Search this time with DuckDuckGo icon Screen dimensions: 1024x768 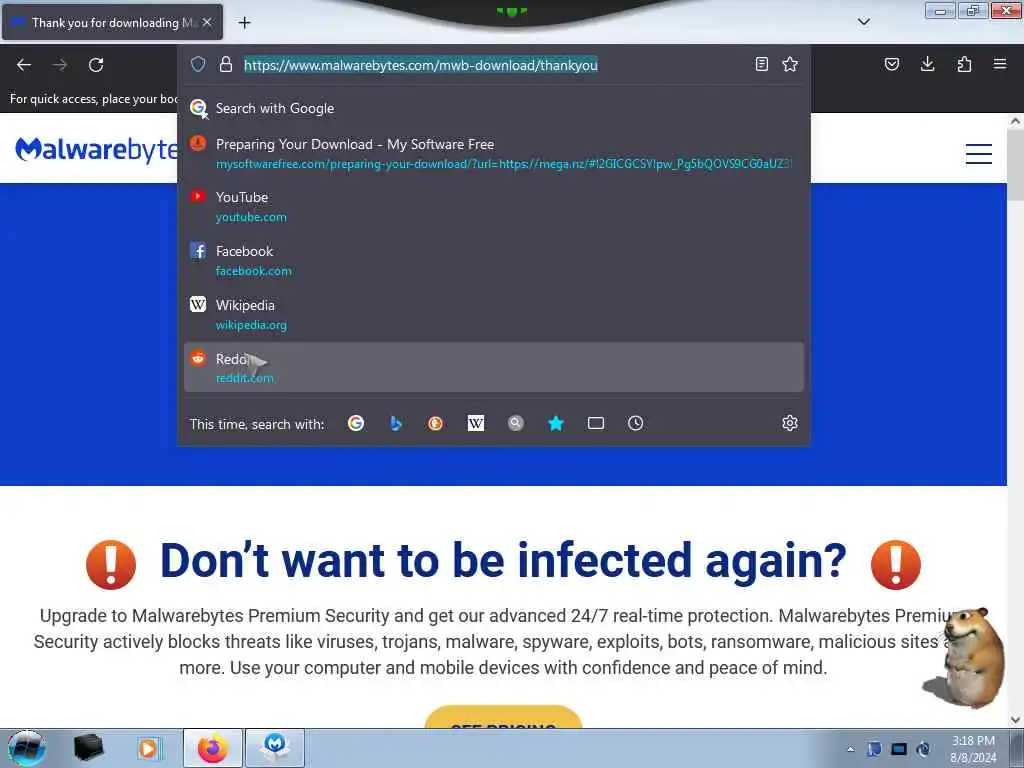436,423
